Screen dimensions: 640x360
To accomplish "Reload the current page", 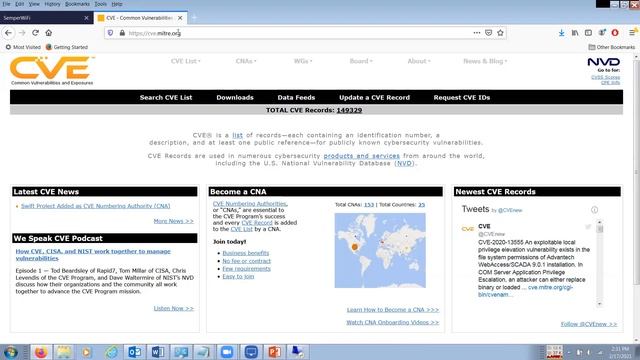I will [36, 33].
